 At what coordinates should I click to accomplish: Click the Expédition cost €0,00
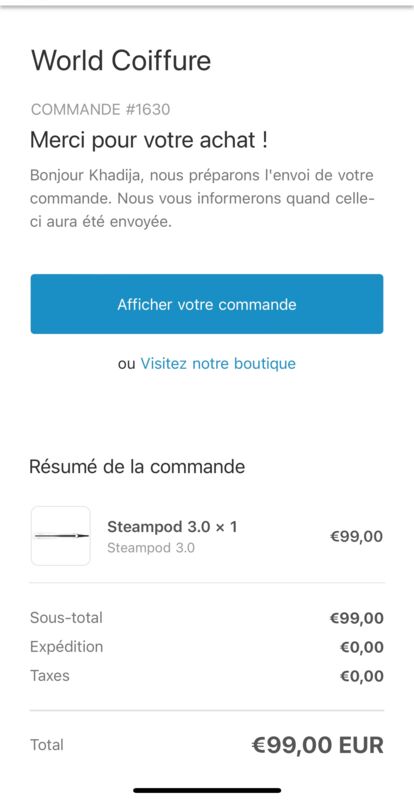361,647
